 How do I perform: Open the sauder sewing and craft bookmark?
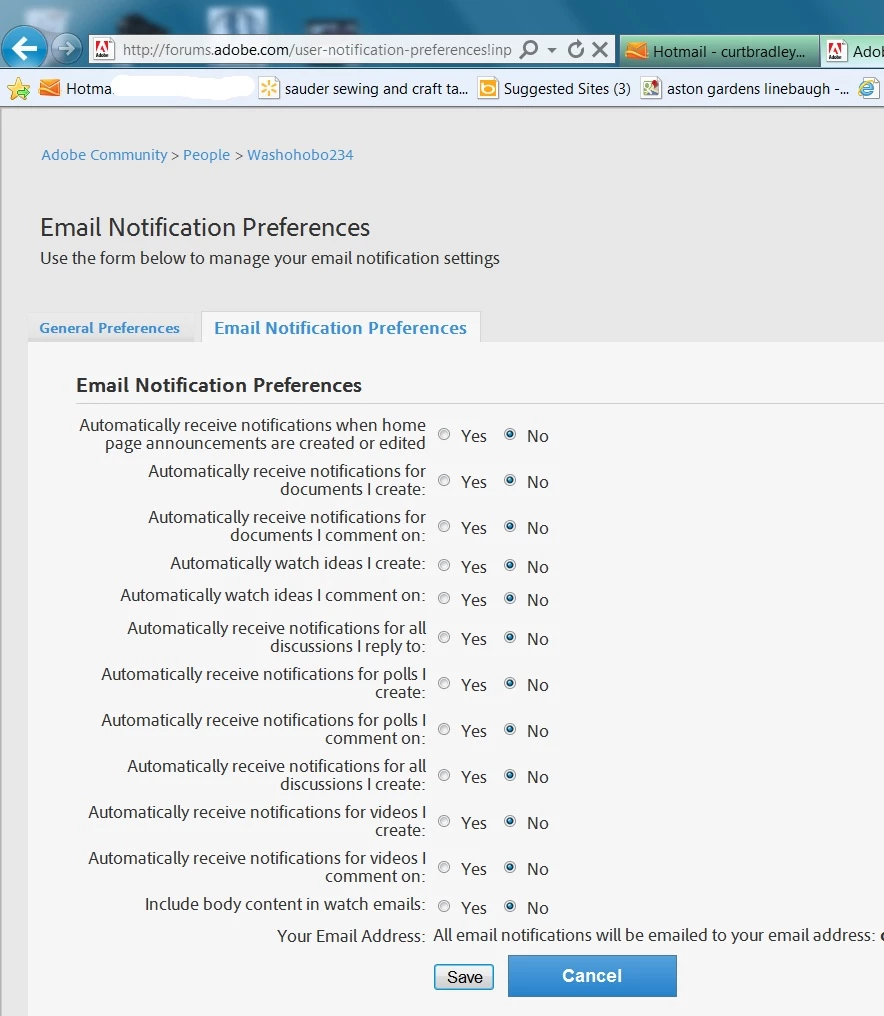[363, 89]
